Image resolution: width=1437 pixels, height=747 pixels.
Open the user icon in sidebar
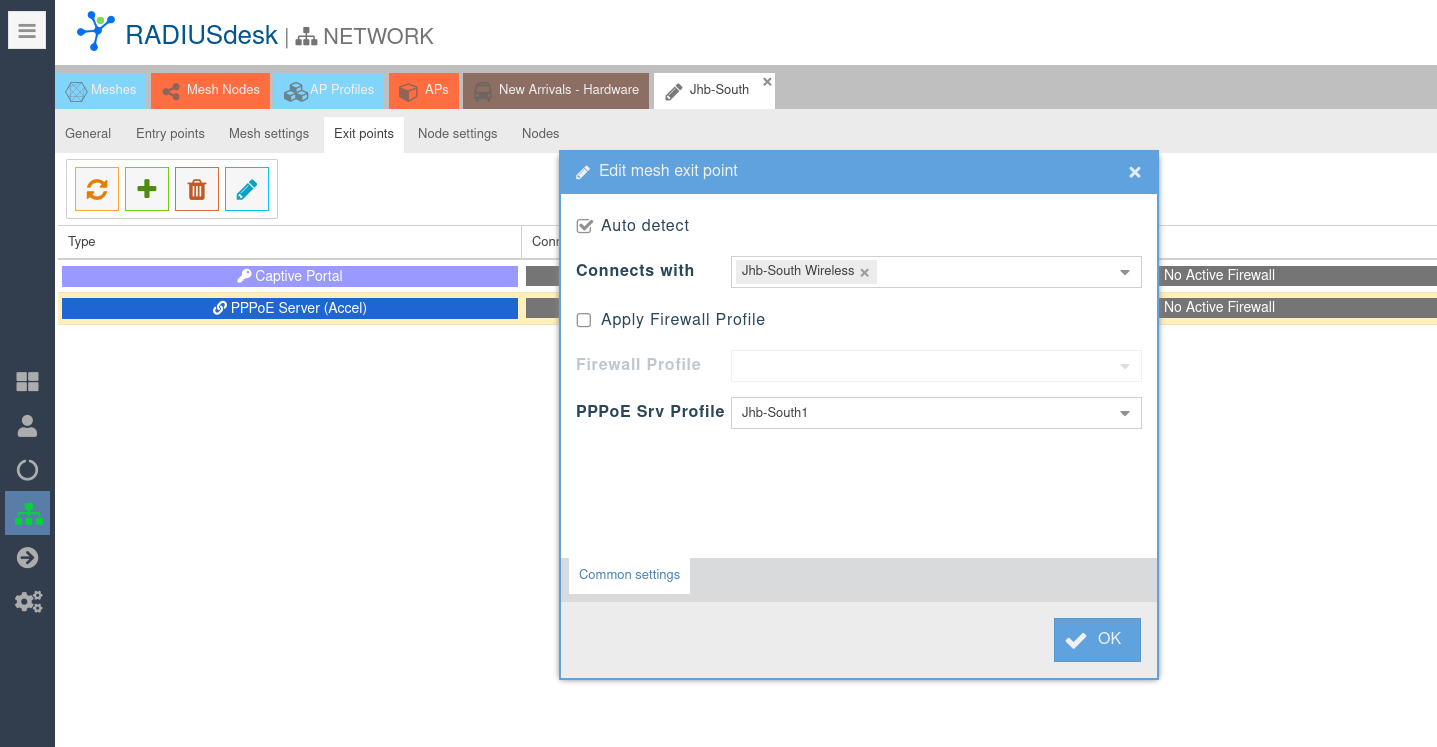pyautogui.click(x=27, y=426)
